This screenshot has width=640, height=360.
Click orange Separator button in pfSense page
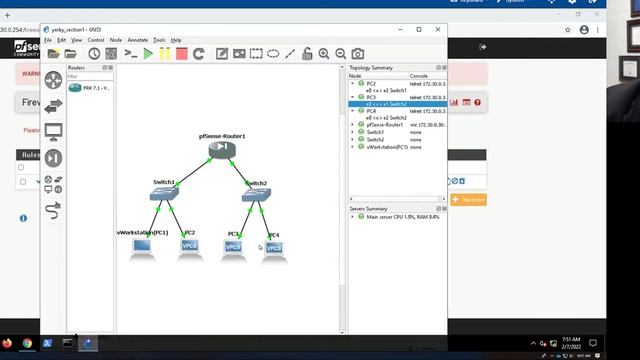pyautogui.click(x=468, y=200)
